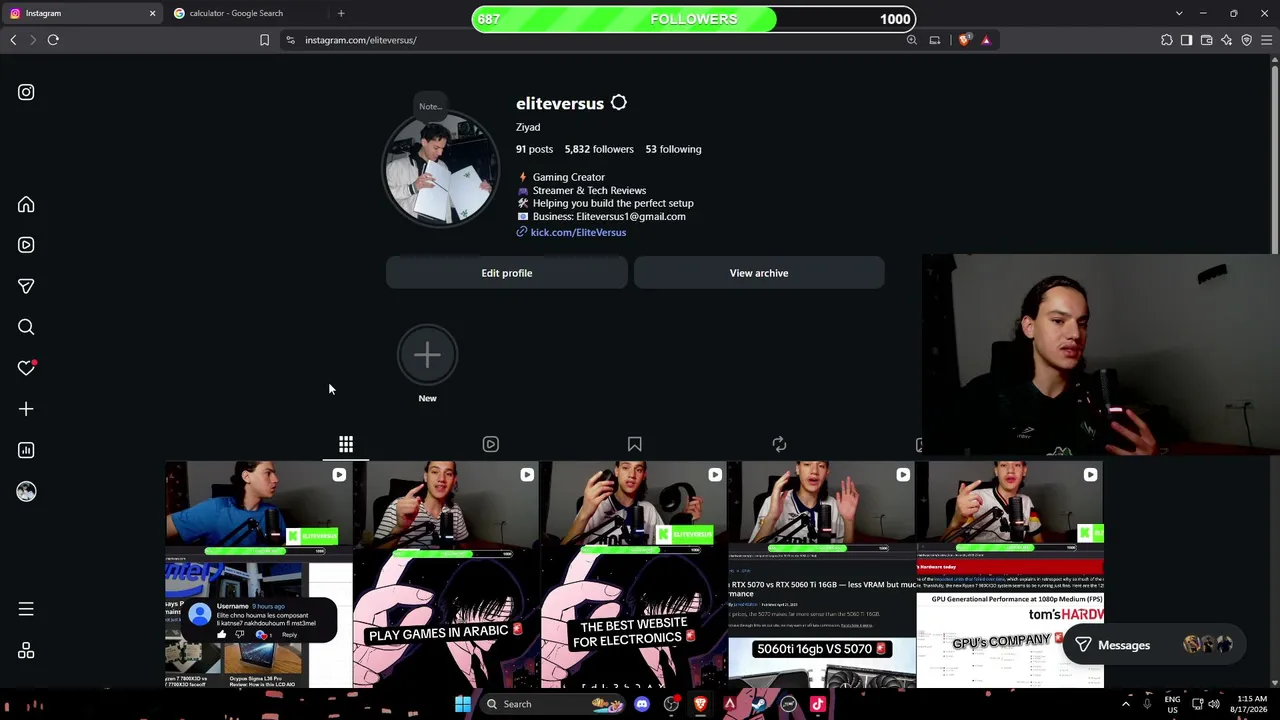The width and height of the screenshot is (1280, 720).
Task: Click the Note bubble above profile photo
Action: pos(431,106)
